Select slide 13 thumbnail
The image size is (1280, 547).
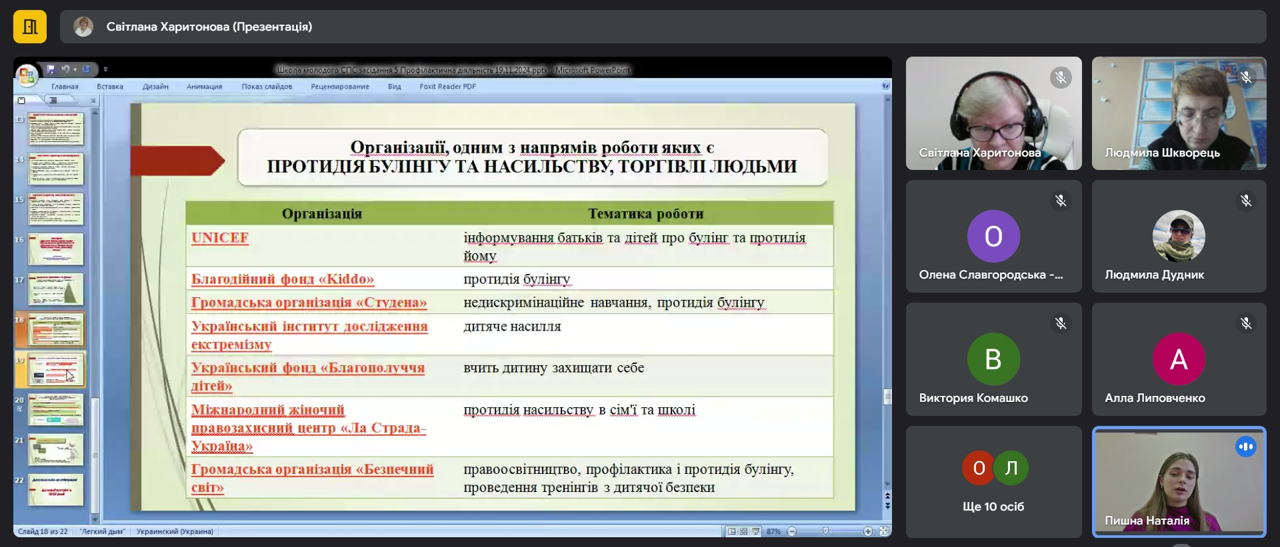pos(56,129)
